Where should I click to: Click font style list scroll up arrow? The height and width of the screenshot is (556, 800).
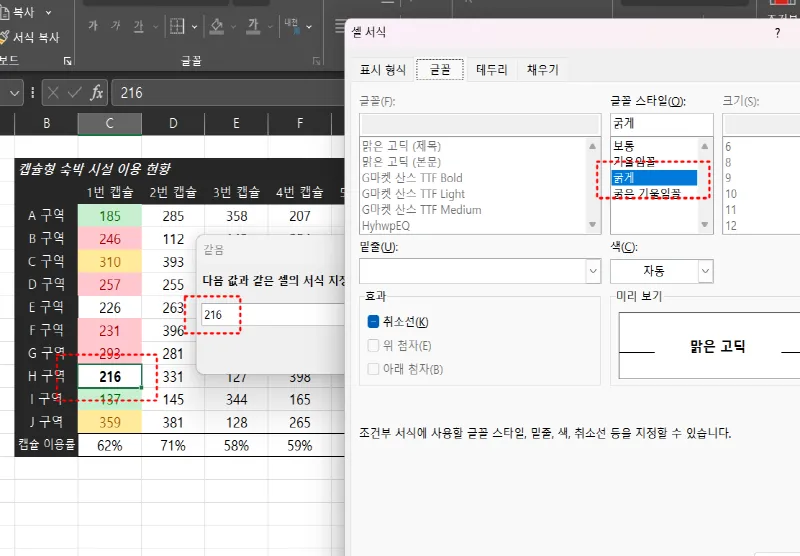pyautogui.click(x=705, y=146)
